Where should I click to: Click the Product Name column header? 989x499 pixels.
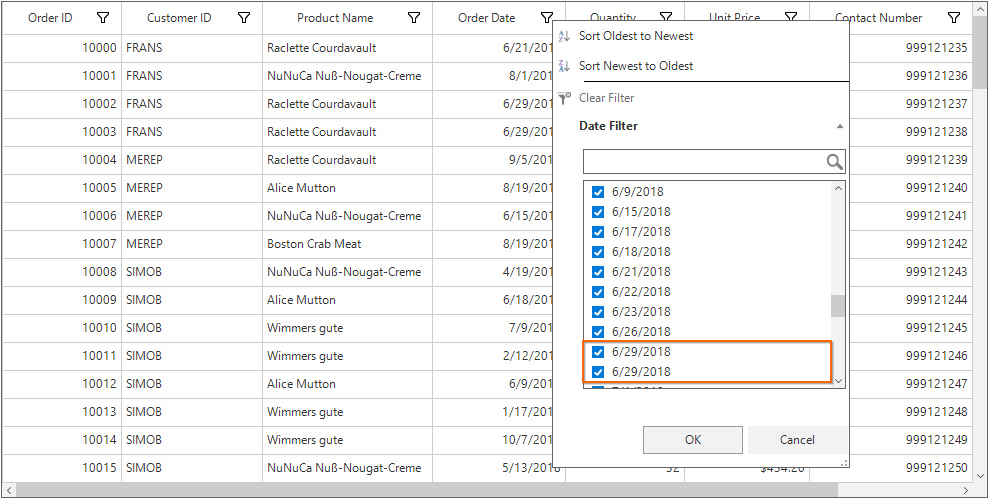tap(335, 18)
